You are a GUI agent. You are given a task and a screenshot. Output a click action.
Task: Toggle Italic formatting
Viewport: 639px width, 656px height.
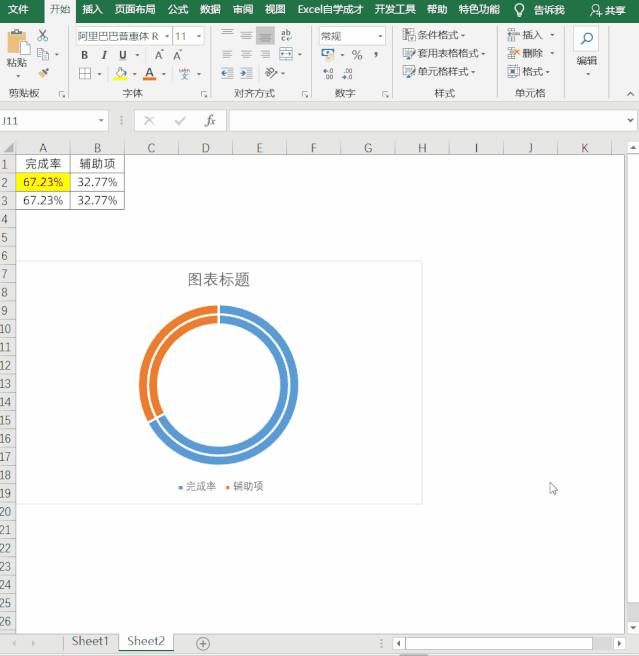[101, 55]
